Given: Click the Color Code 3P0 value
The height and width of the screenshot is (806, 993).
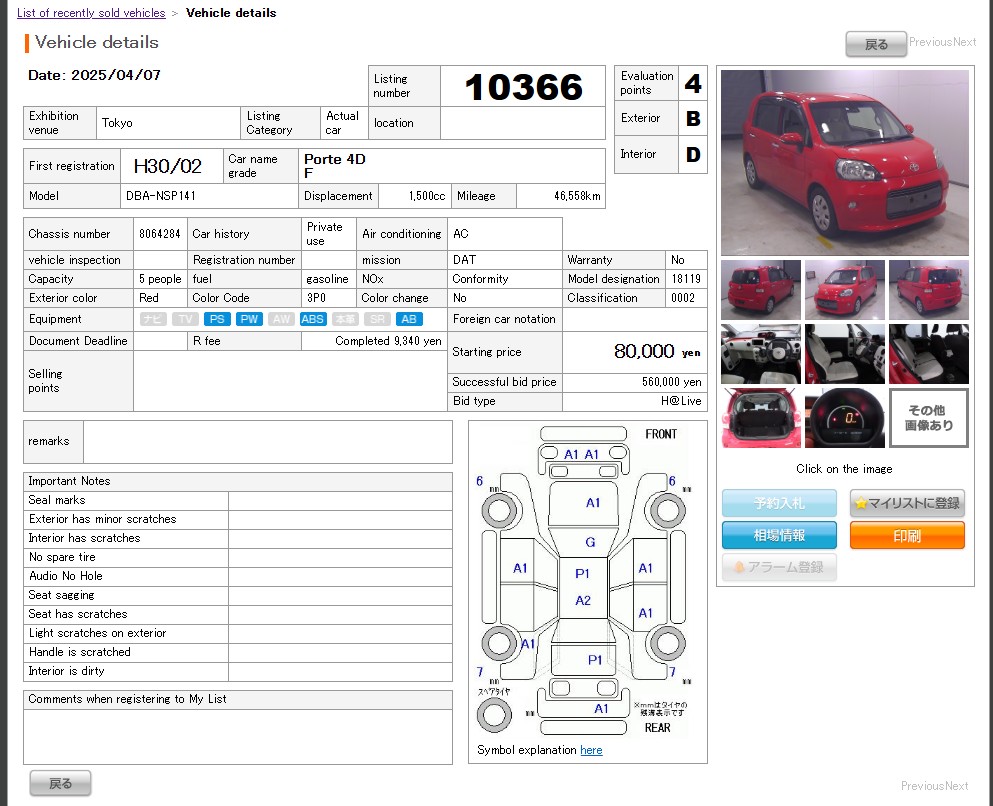Looking at the screenshot, I should [316, 298].
